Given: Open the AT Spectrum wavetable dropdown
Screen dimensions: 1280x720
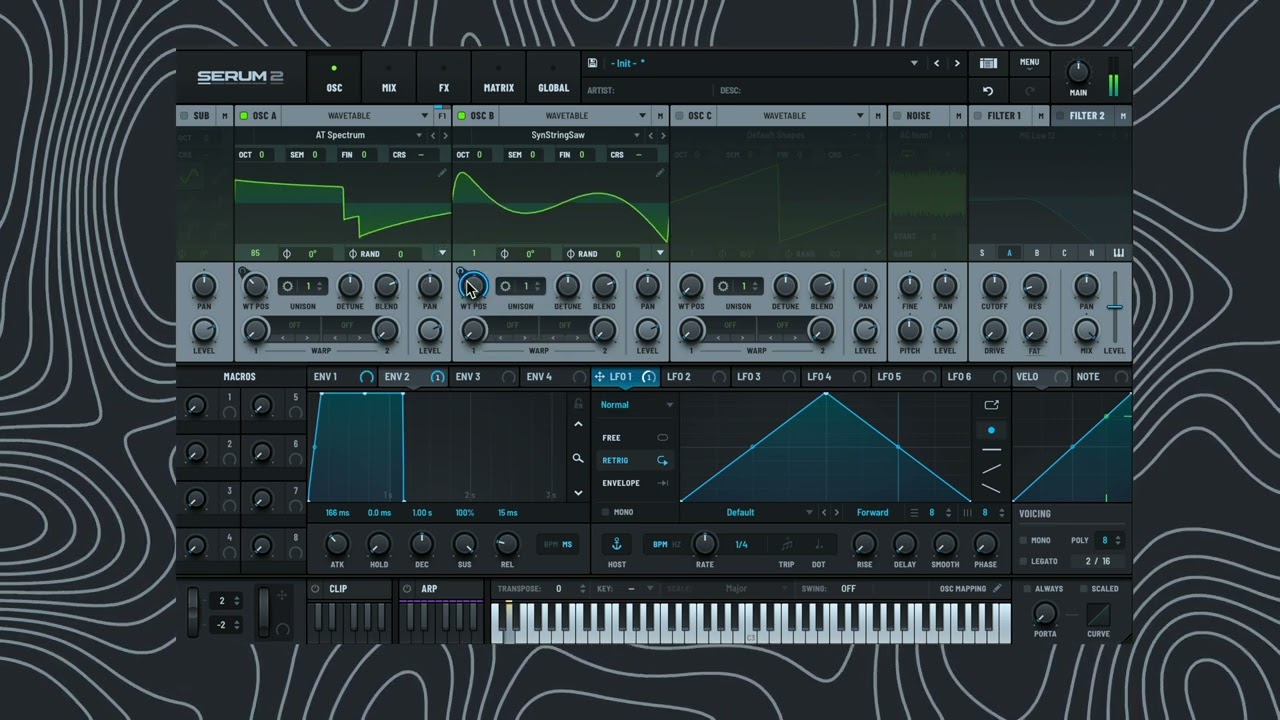Looking at the screenshot, I should 420,135.
